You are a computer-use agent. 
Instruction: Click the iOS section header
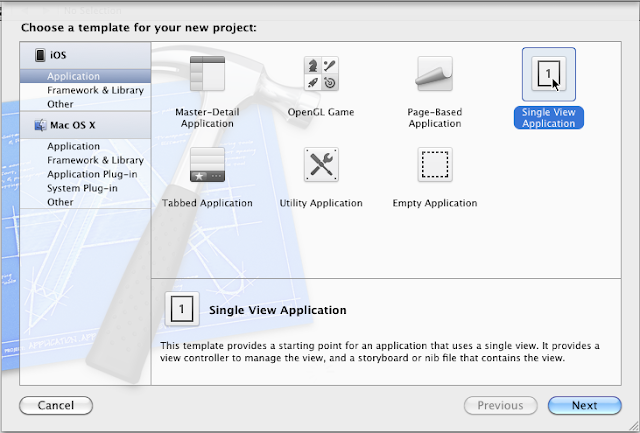pyautogui.click(x=85, y=56)
